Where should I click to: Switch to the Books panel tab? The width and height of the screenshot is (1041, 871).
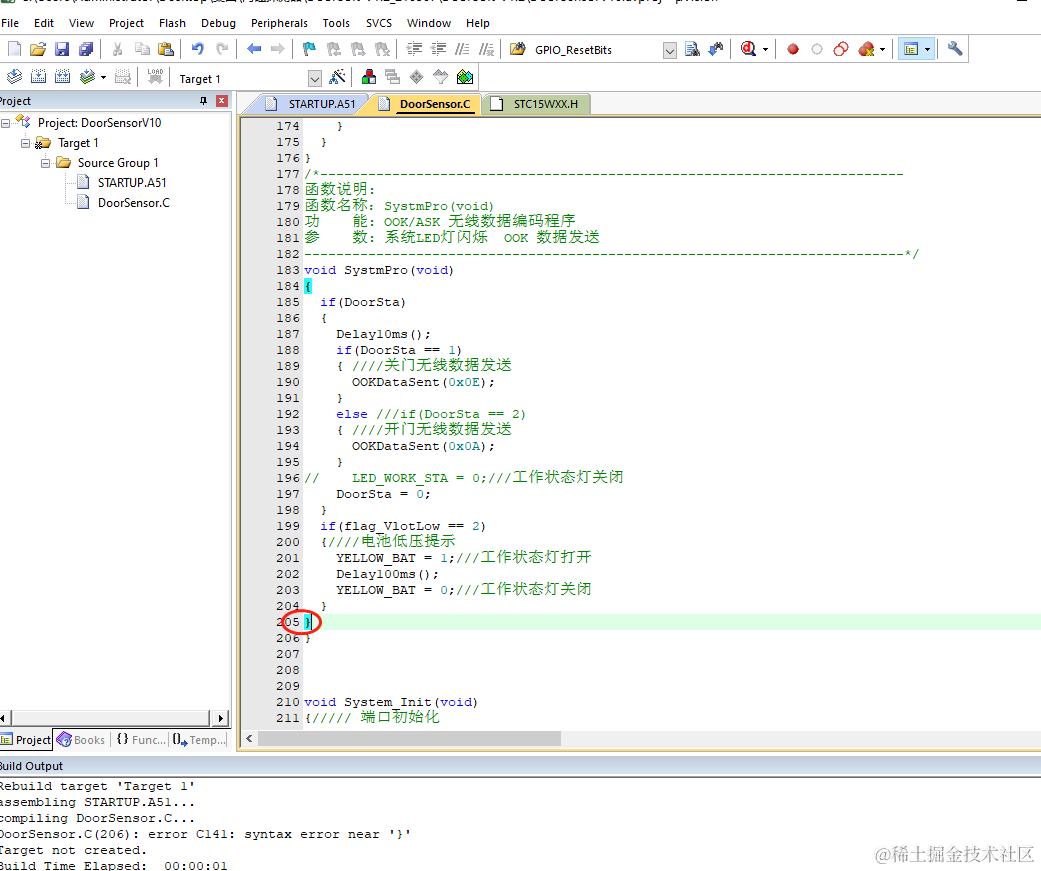pos(81,740)
